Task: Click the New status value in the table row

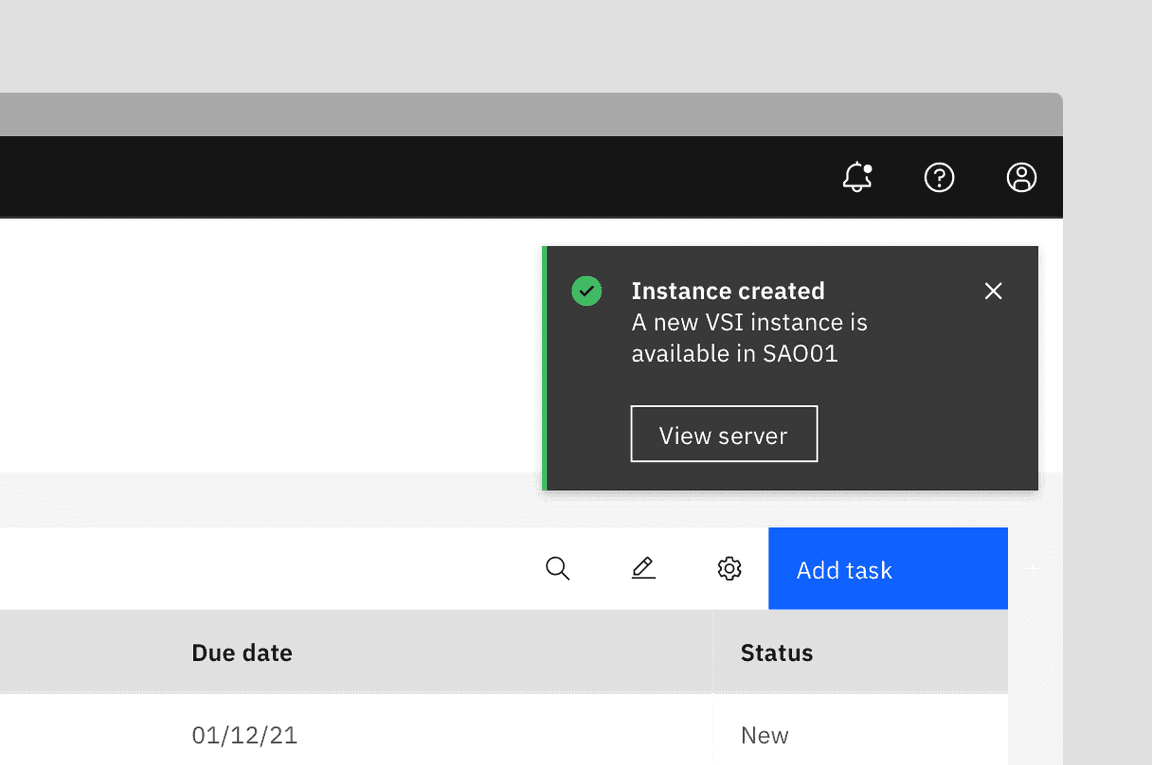Action: click(x=764, y=734)
